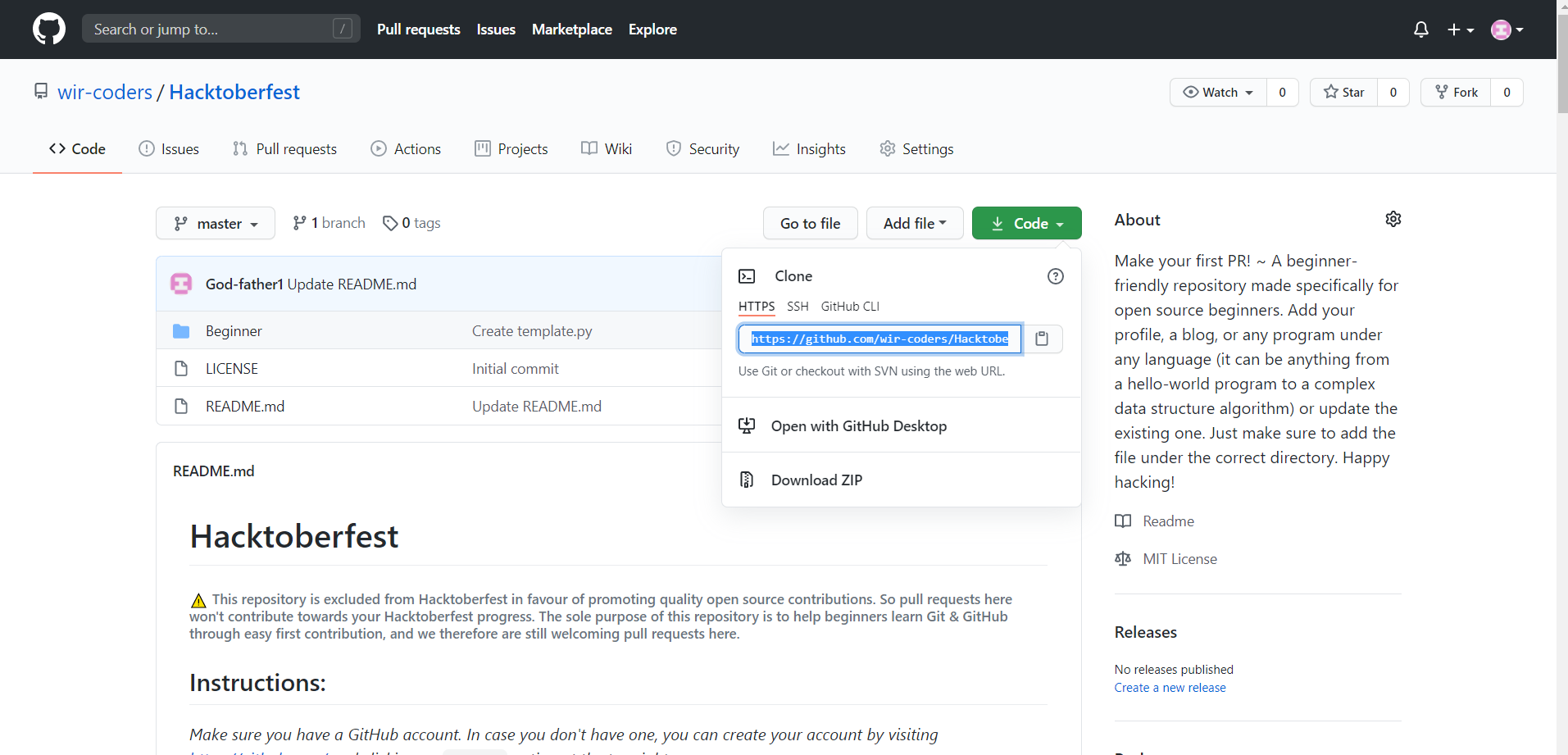Viewport: 1568px width, 755px height.
Task: Open with GitHub Desktop
Action: click(x=901, y=425)
